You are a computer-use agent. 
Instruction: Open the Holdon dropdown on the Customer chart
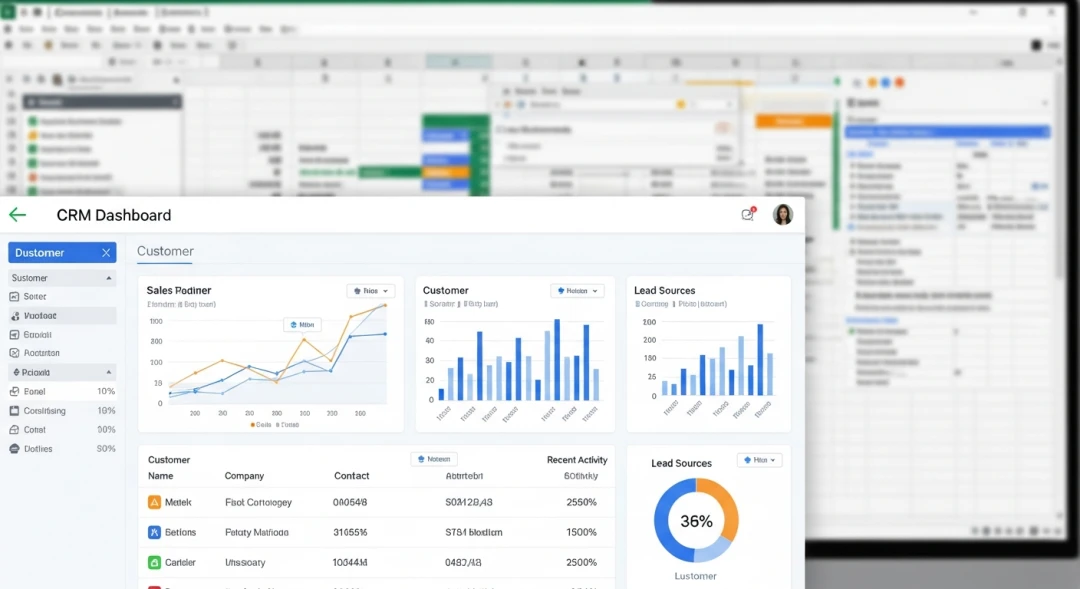[x=578, y=290]
